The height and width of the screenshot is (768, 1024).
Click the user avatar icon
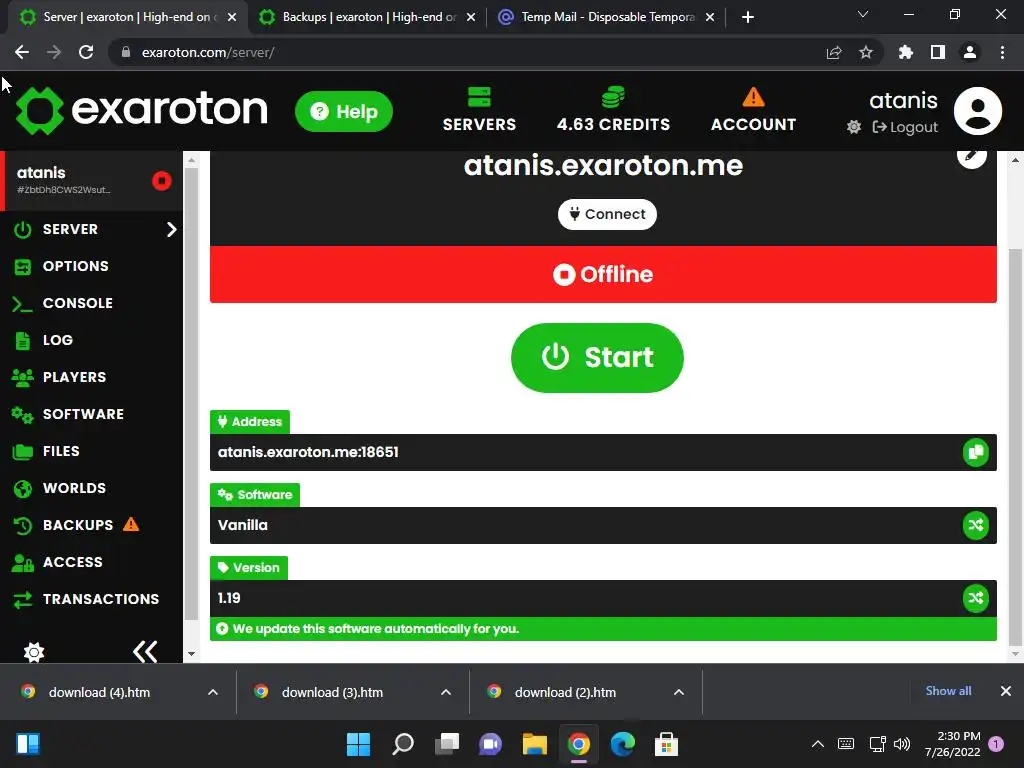pos(978,111)
